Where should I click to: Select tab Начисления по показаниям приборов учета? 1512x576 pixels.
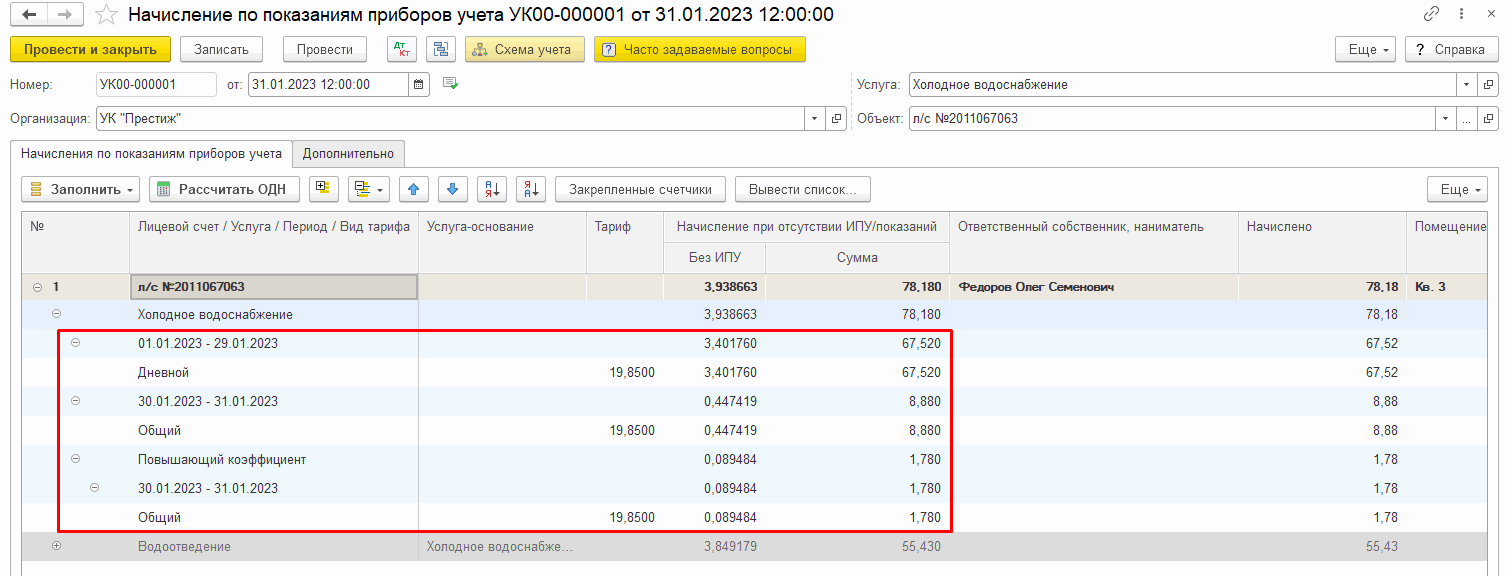pos(150,154)
